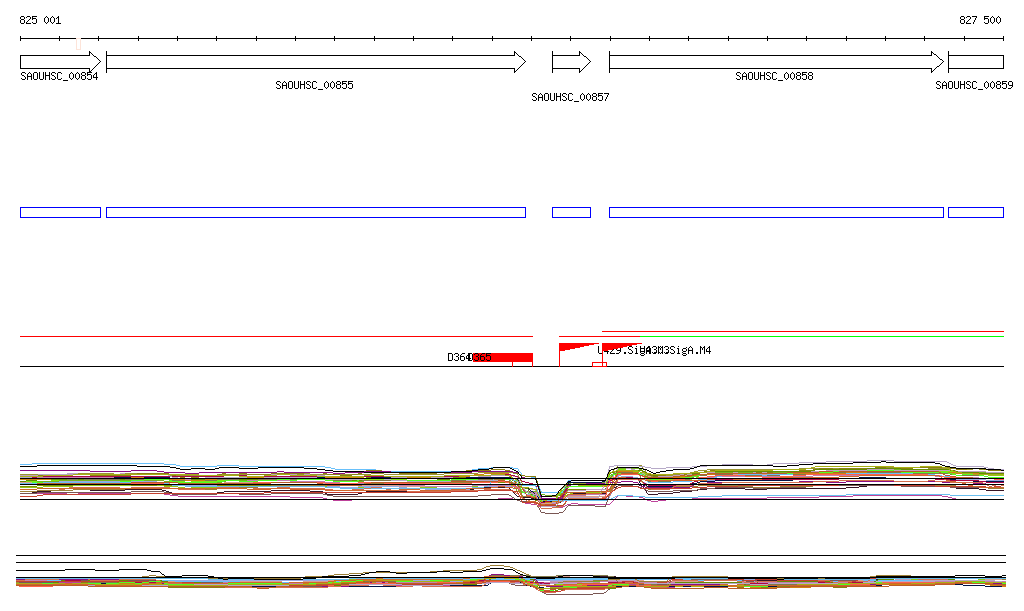Click the pink marker on the ruler
This screenshot has height=611, width=1024.
pos(78,42)
